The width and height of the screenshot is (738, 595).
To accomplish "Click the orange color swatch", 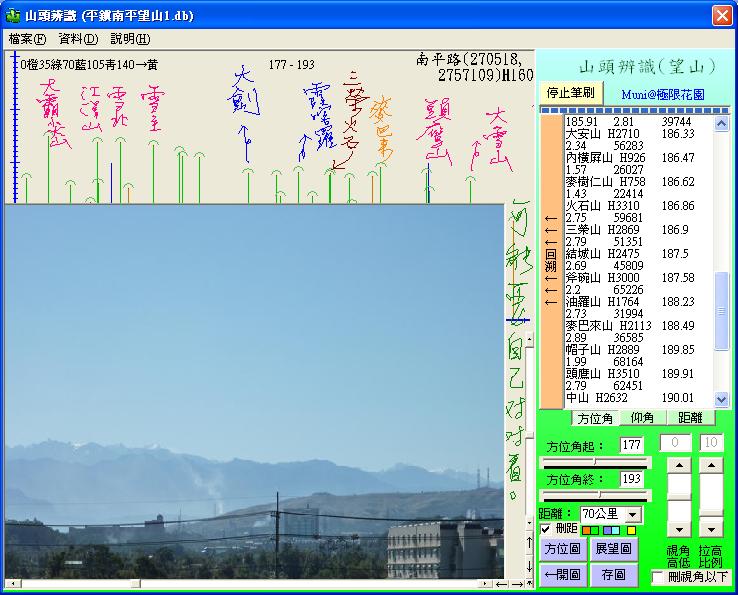I will click(x=586, y=530).
